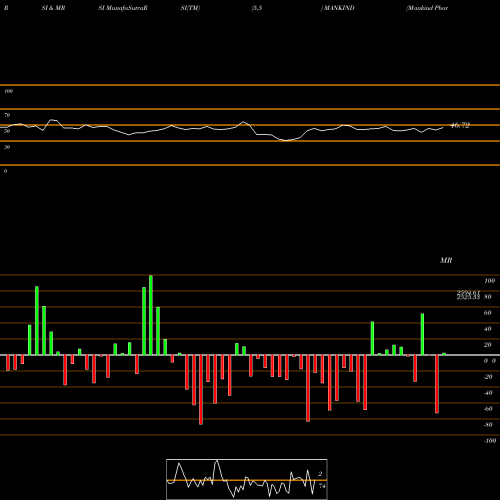
Task: Click the 100 label on MR axis
Action: (489, 281)
